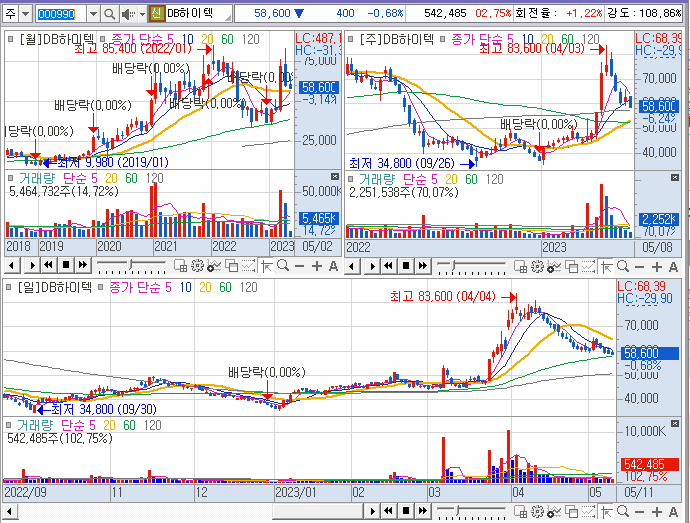Screen dimensions: 690x523
Task: Open chart settings gear on monthly chart toolbar
Action: pos(197,266)
